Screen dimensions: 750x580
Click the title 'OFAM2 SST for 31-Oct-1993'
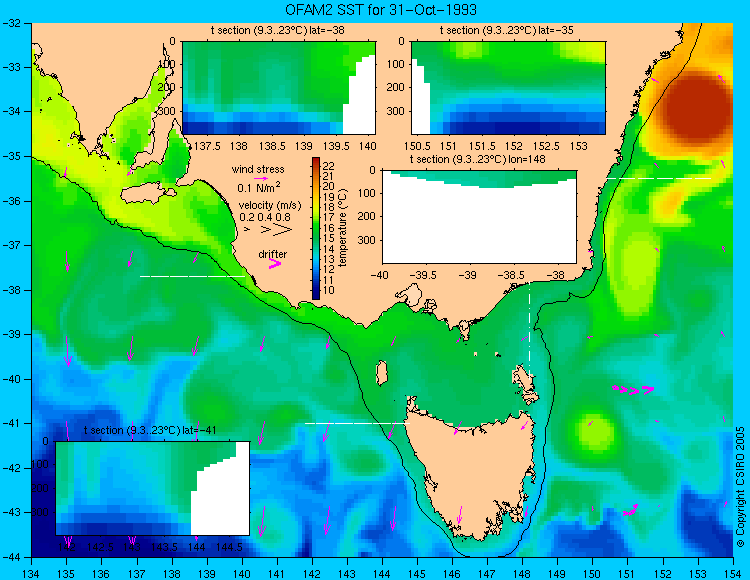click(381, 10)
